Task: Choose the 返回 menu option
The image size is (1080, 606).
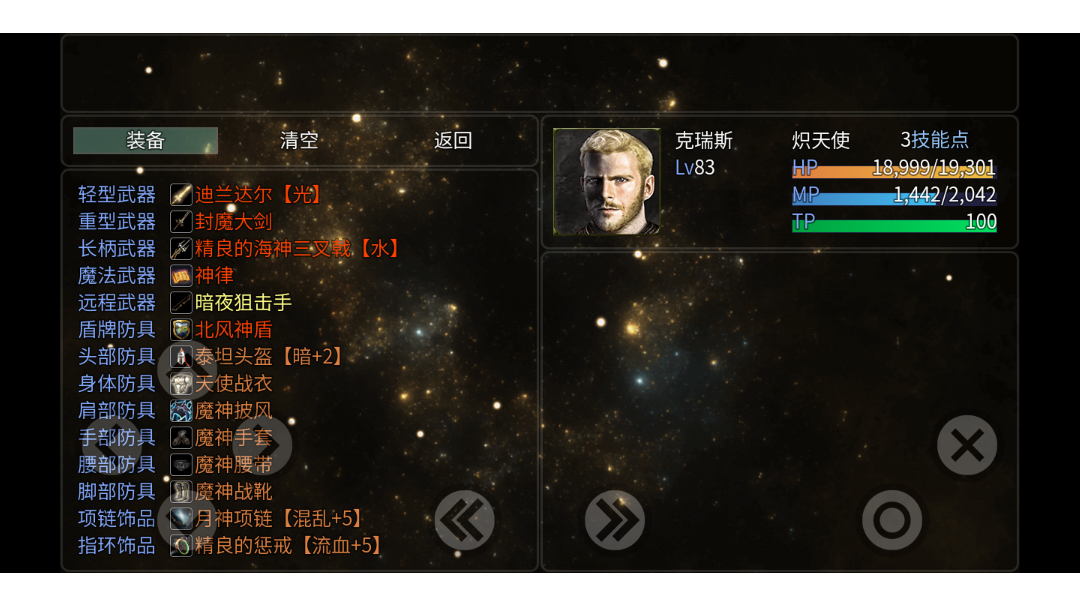Action: coord(453,140)
